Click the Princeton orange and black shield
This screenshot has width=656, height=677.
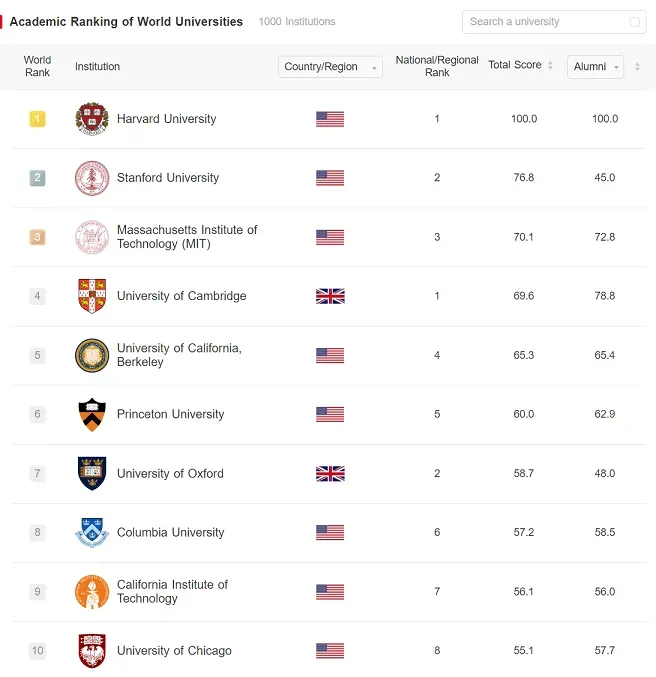pos(92,414)
